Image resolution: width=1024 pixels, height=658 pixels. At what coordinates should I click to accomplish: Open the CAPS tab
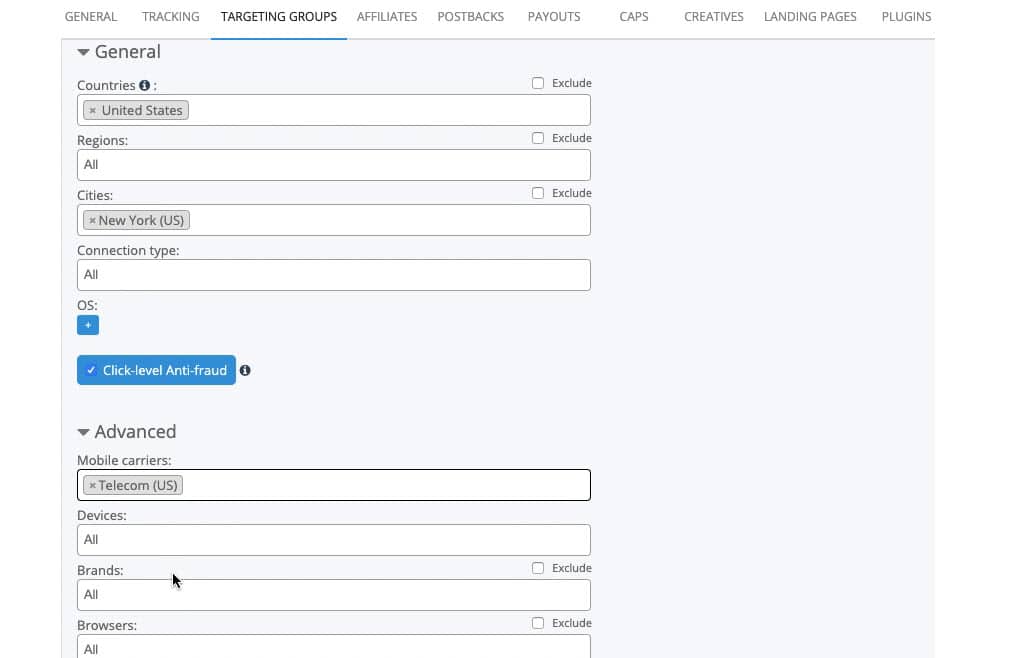[633, 16]
